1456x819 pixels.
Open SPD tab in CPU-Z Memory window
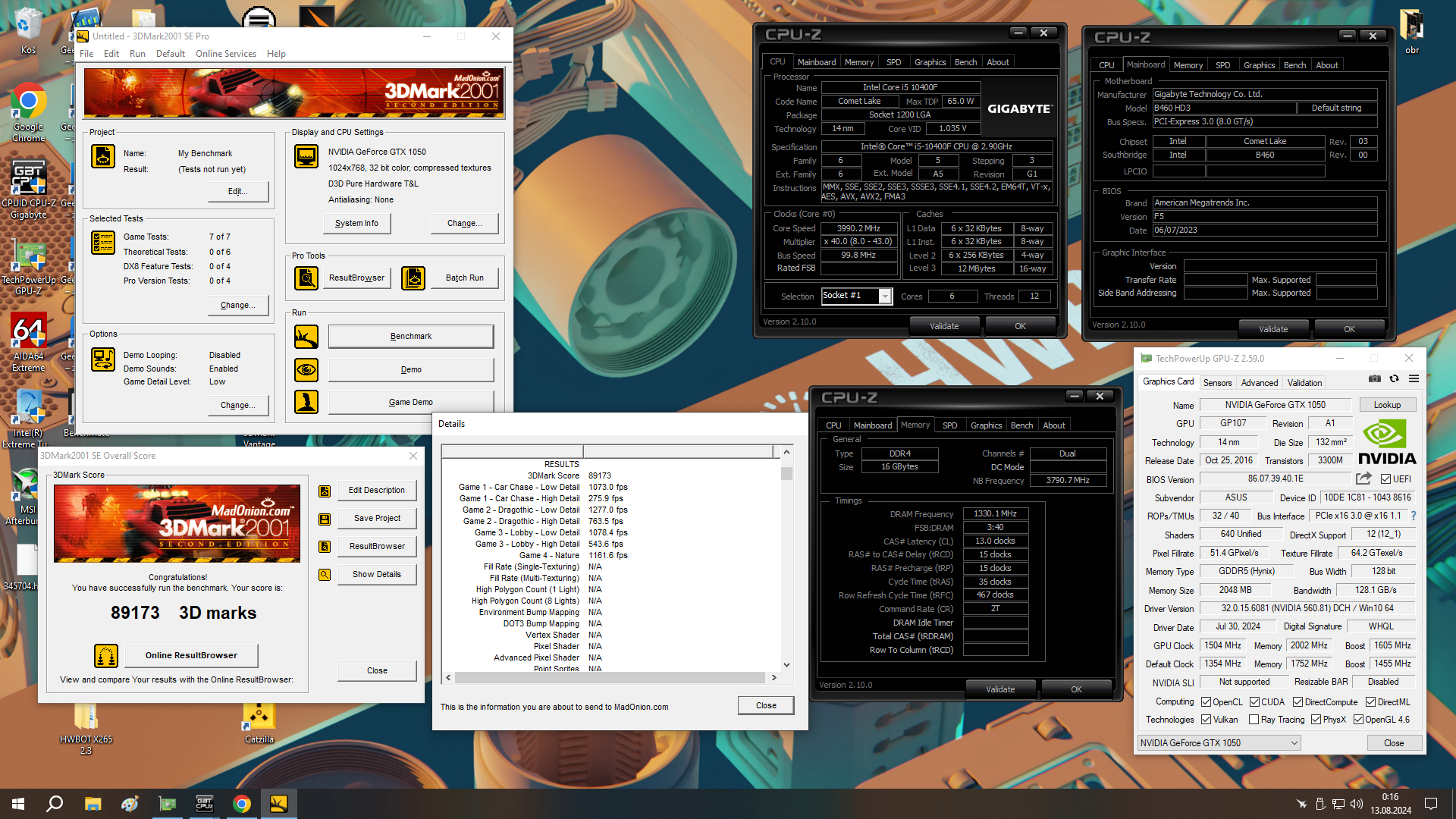(x=949, y=425)
